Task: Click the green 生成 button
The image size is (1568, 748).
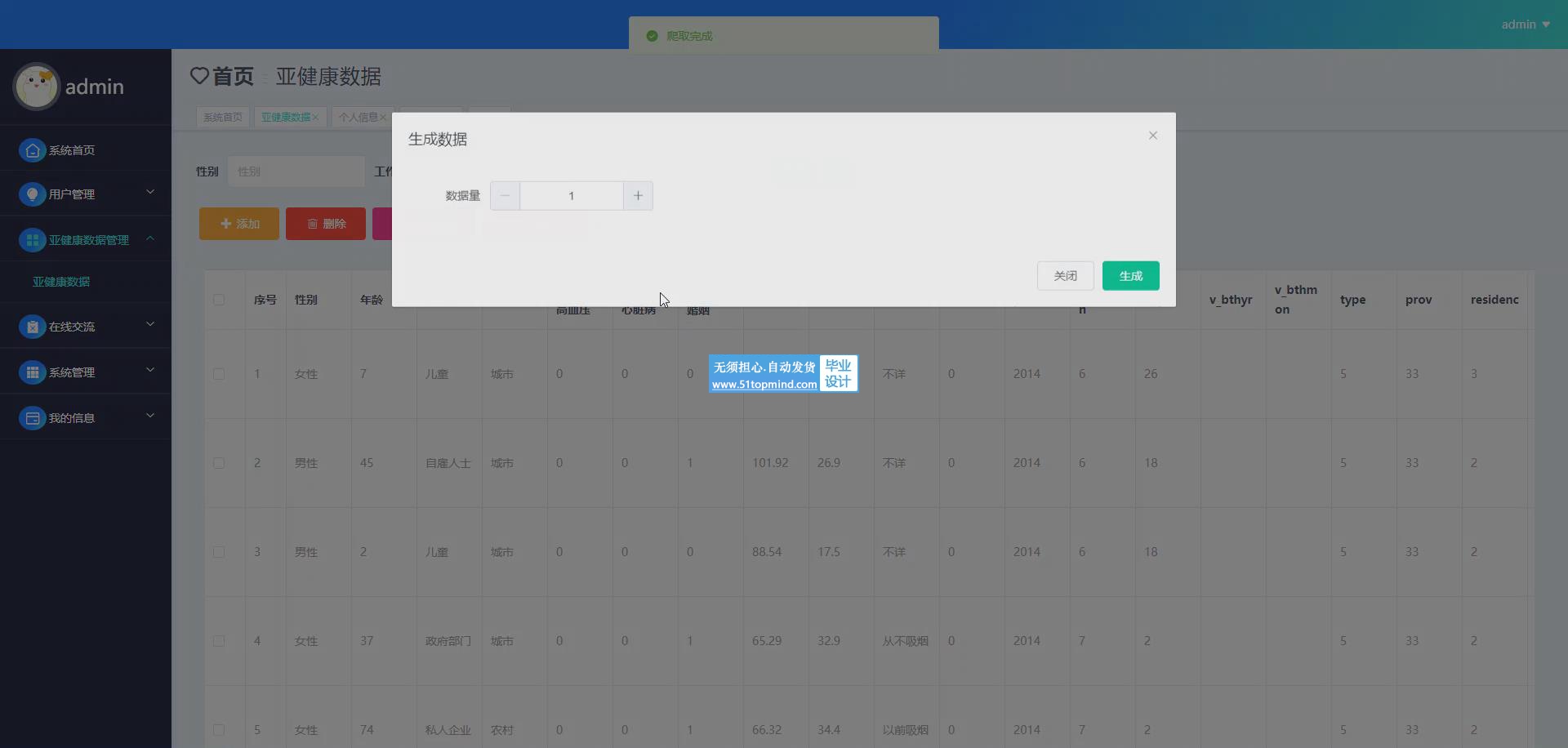Action: coord(1130,276)
